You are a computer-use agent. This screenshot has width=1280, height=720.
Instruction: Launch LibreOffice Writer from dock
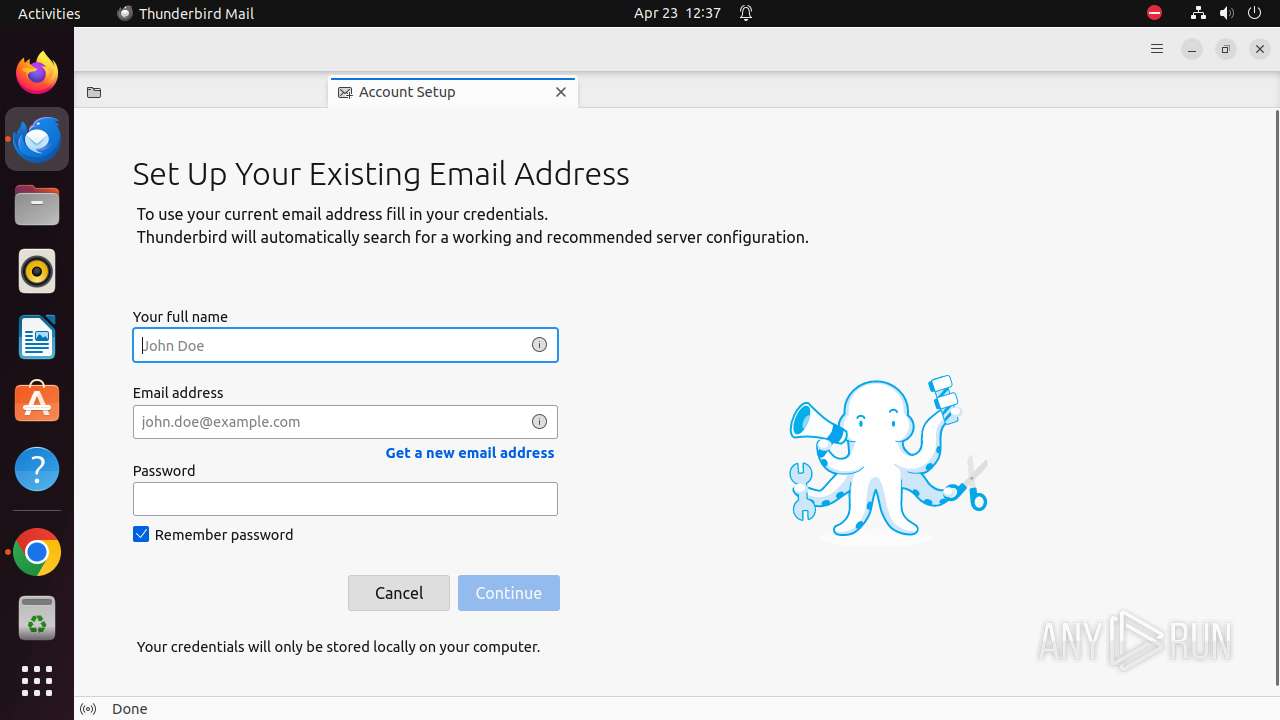pos(37,337)
